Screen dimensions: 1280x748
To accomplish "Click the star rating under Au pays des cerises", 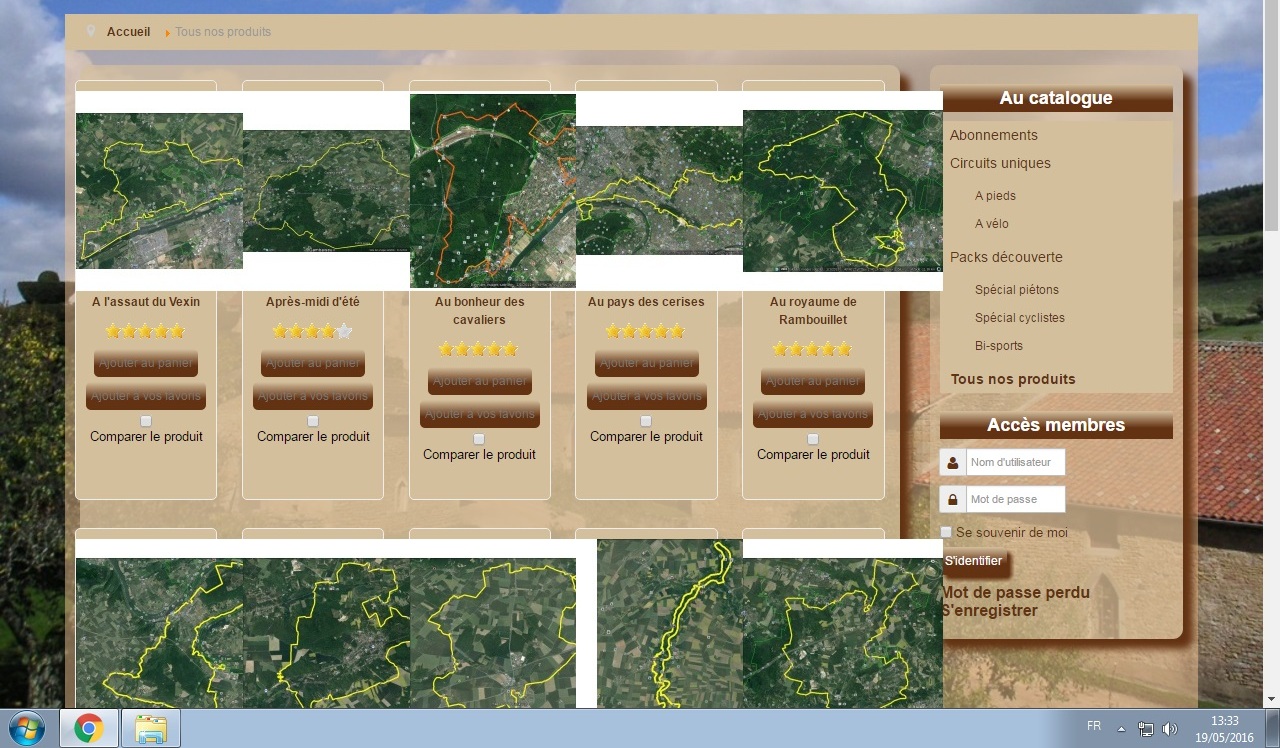I will (646, 331).
